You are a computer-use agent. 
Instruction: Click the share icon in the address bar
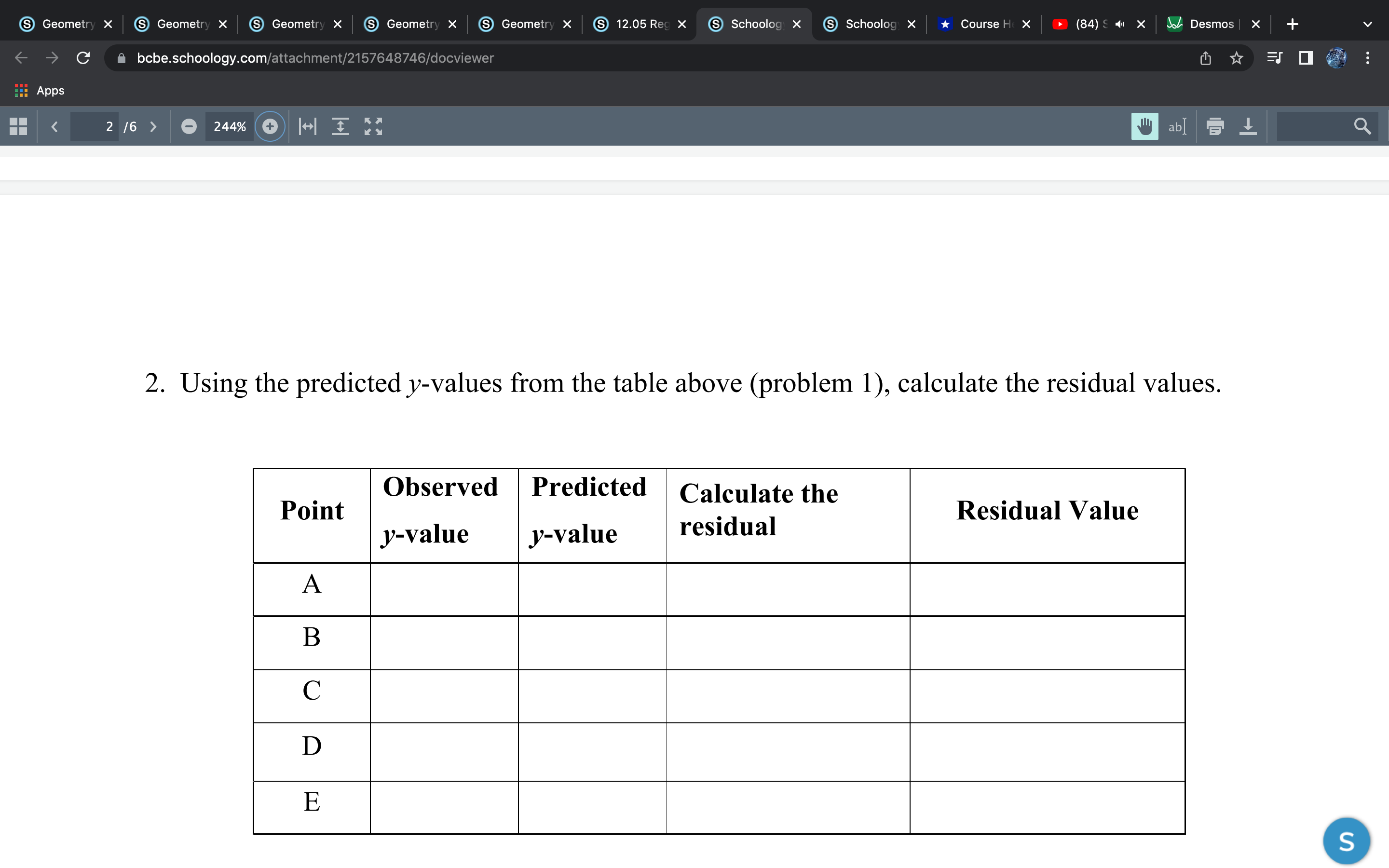tap(1205, 58)
